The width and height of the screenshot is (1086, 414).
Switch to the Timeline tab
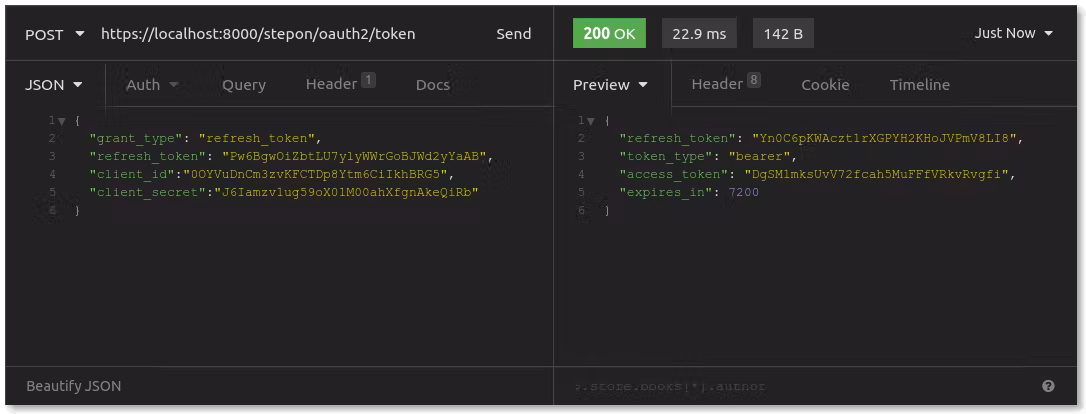tap(919, 85)
